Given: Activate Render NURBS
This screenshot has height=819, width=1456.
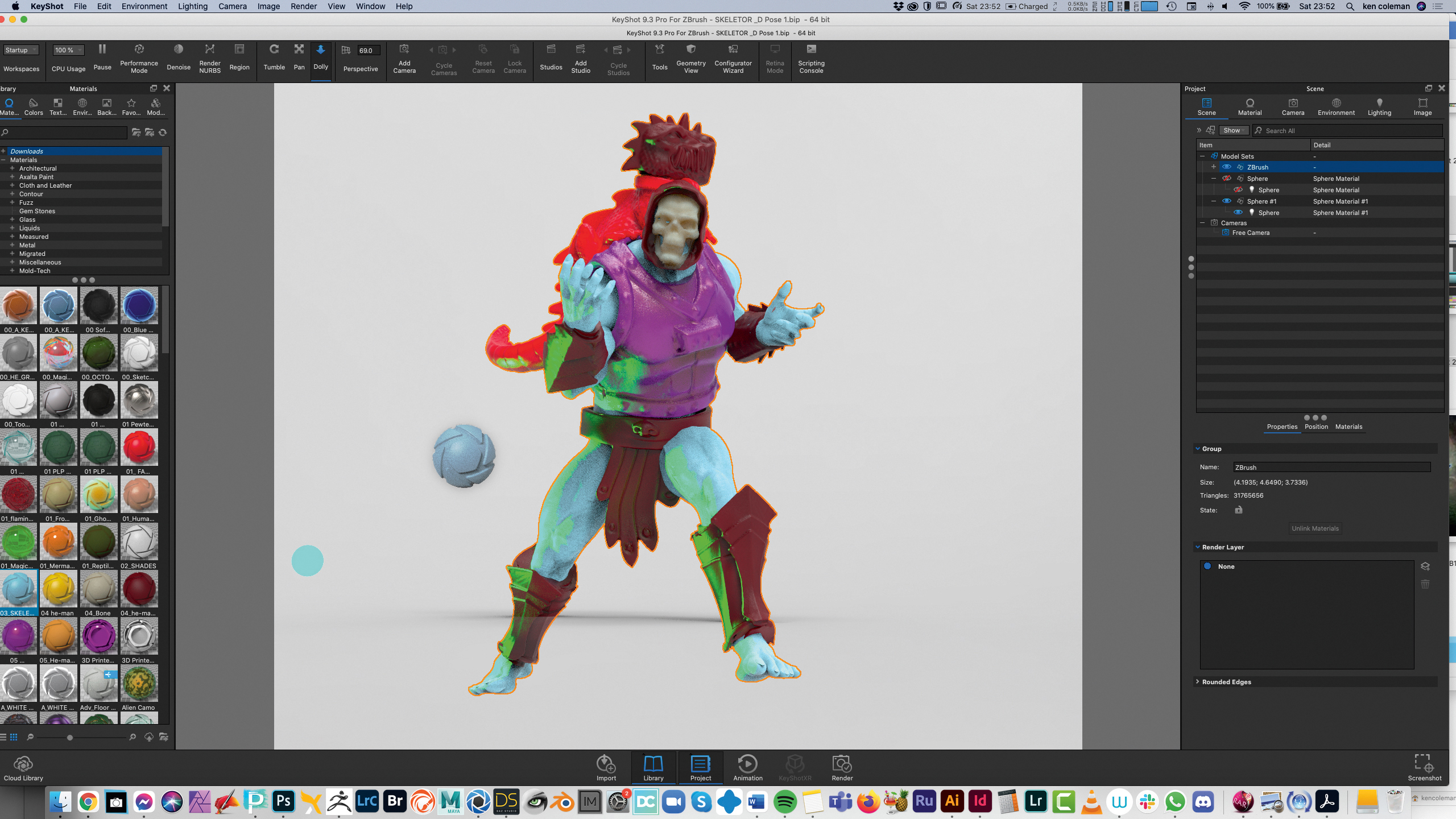Looking at the screenshot, I should click(x=210, y=59).
